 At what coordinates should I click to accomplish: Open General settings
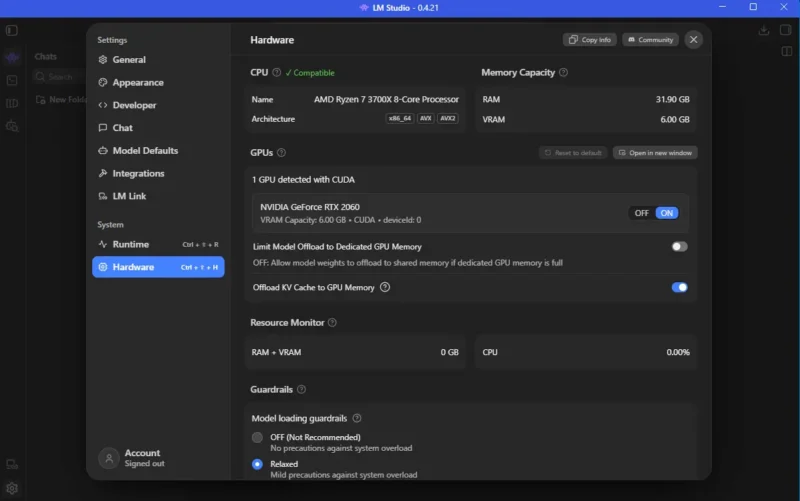pos(158,60)
